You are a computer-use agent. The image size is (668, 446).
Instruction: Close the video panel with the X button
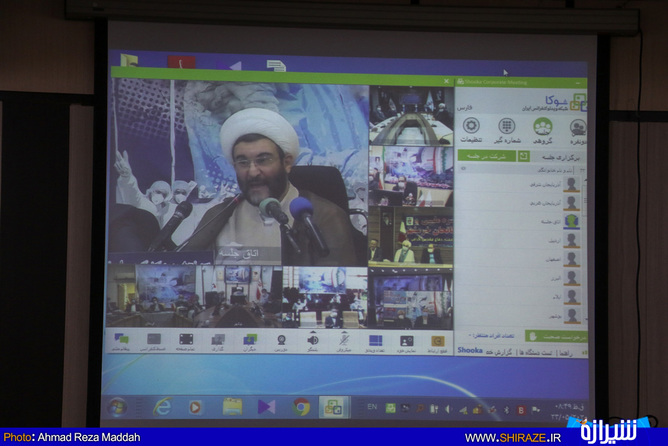coord(446,81)
